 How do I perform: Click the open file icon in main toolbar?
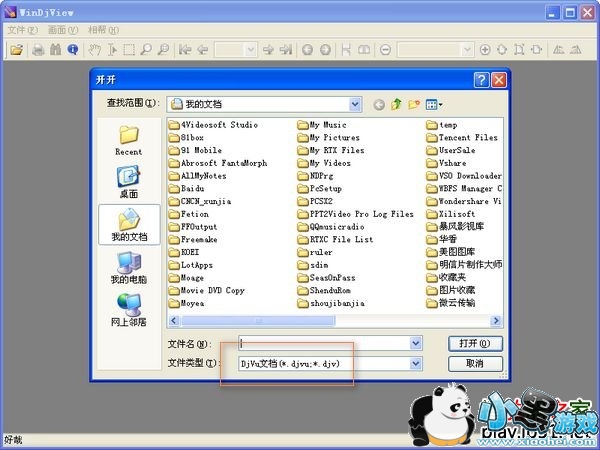pos(16,49)
